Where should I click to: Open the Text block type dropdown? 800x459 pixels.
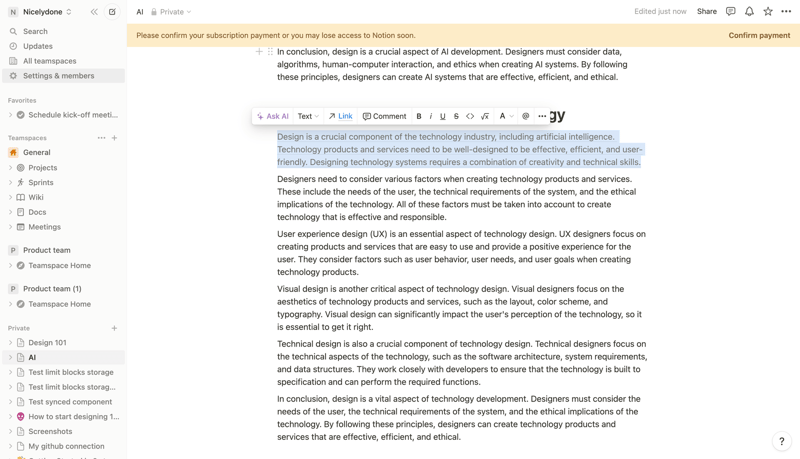pyautogui.click(x=308, y=116)
